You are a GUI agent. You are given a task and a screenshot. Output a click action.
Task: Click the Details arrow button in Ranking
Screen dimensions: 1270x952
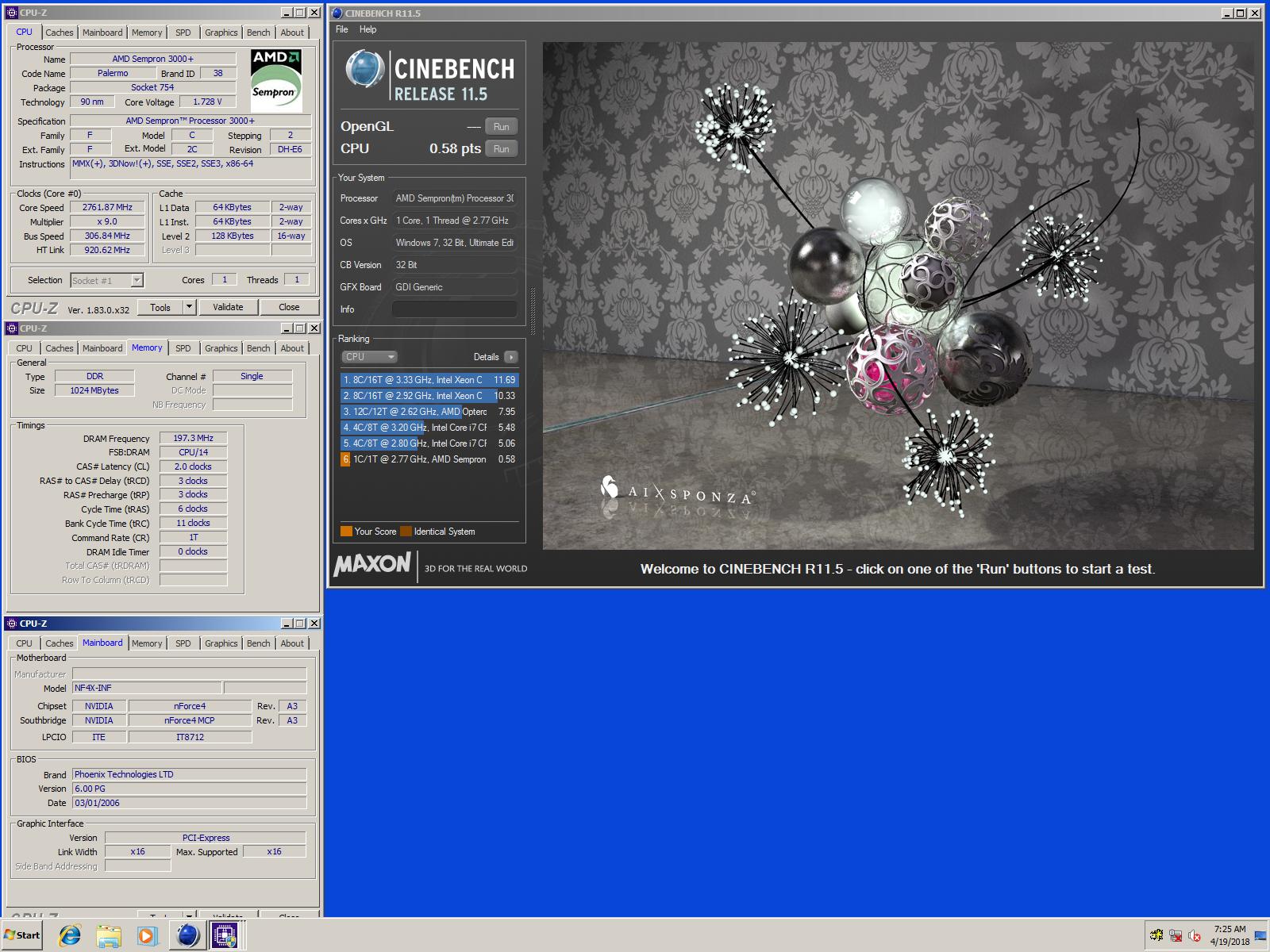(x=511, y=357)
